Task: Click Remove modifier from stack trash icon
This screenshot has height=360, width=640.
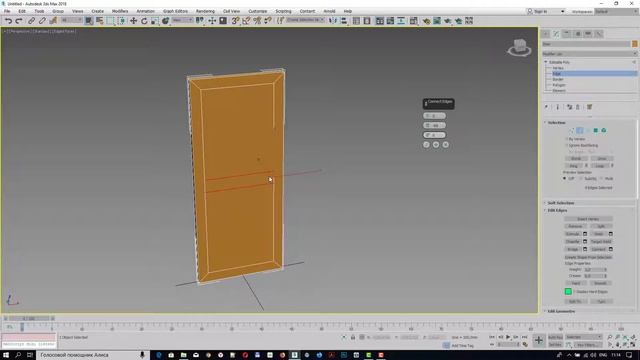Action: point(578,107)
